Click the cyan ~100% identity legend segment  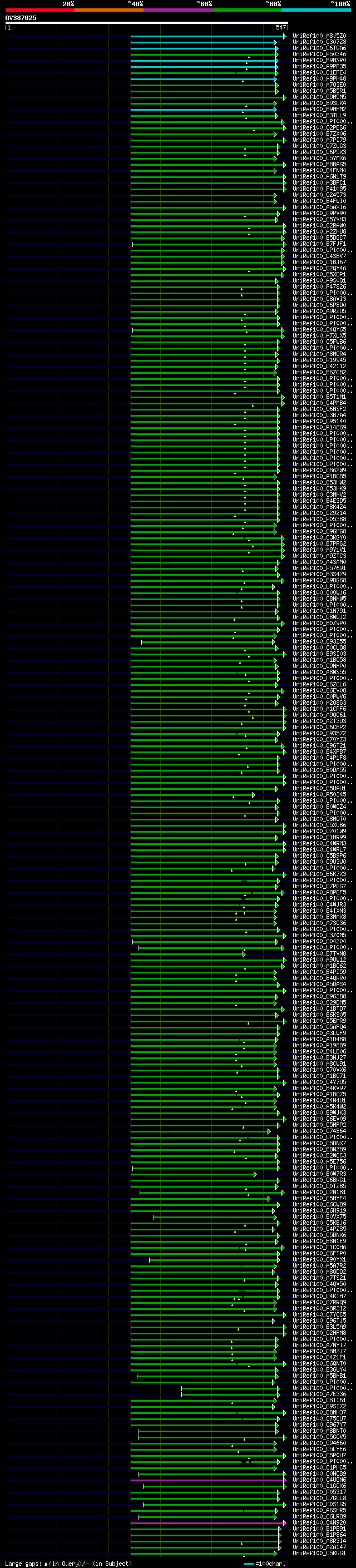coord(316,10)
